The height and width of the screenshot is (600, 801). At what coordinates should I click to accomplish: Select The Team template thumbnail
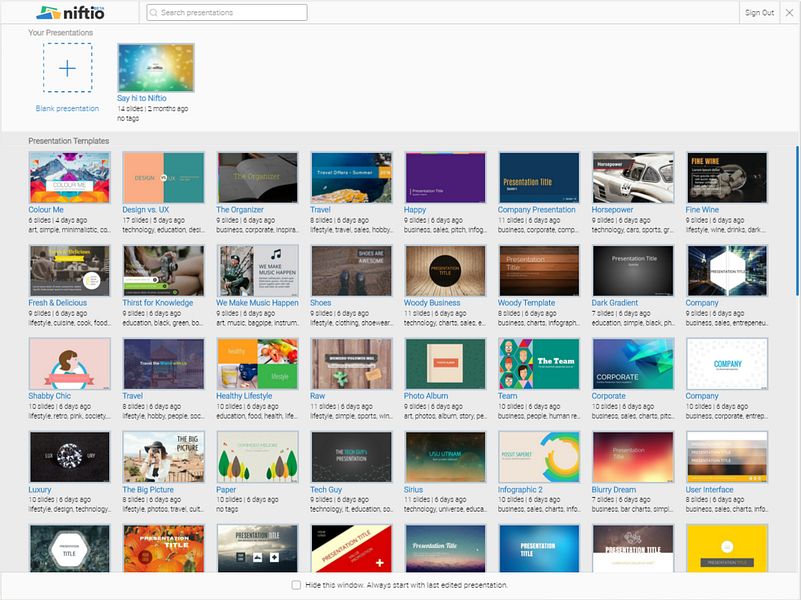click(539, 364)
